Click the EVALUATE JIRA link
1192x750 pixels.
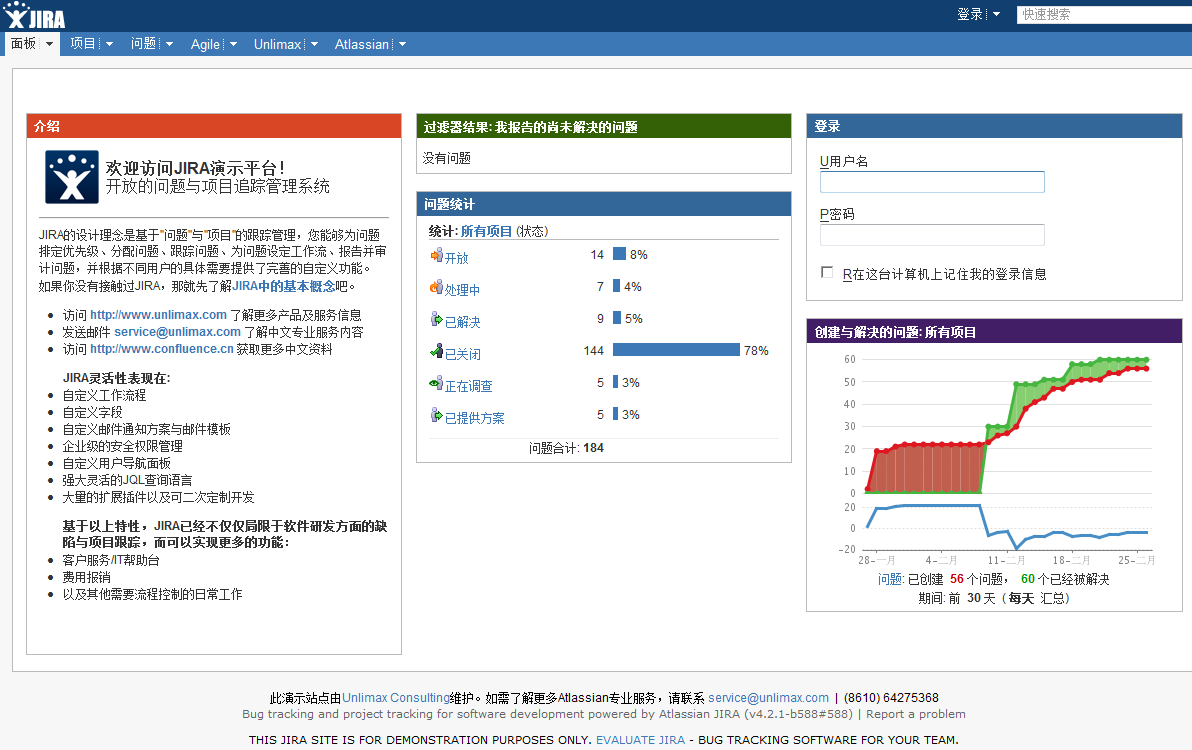coord(640,740)
